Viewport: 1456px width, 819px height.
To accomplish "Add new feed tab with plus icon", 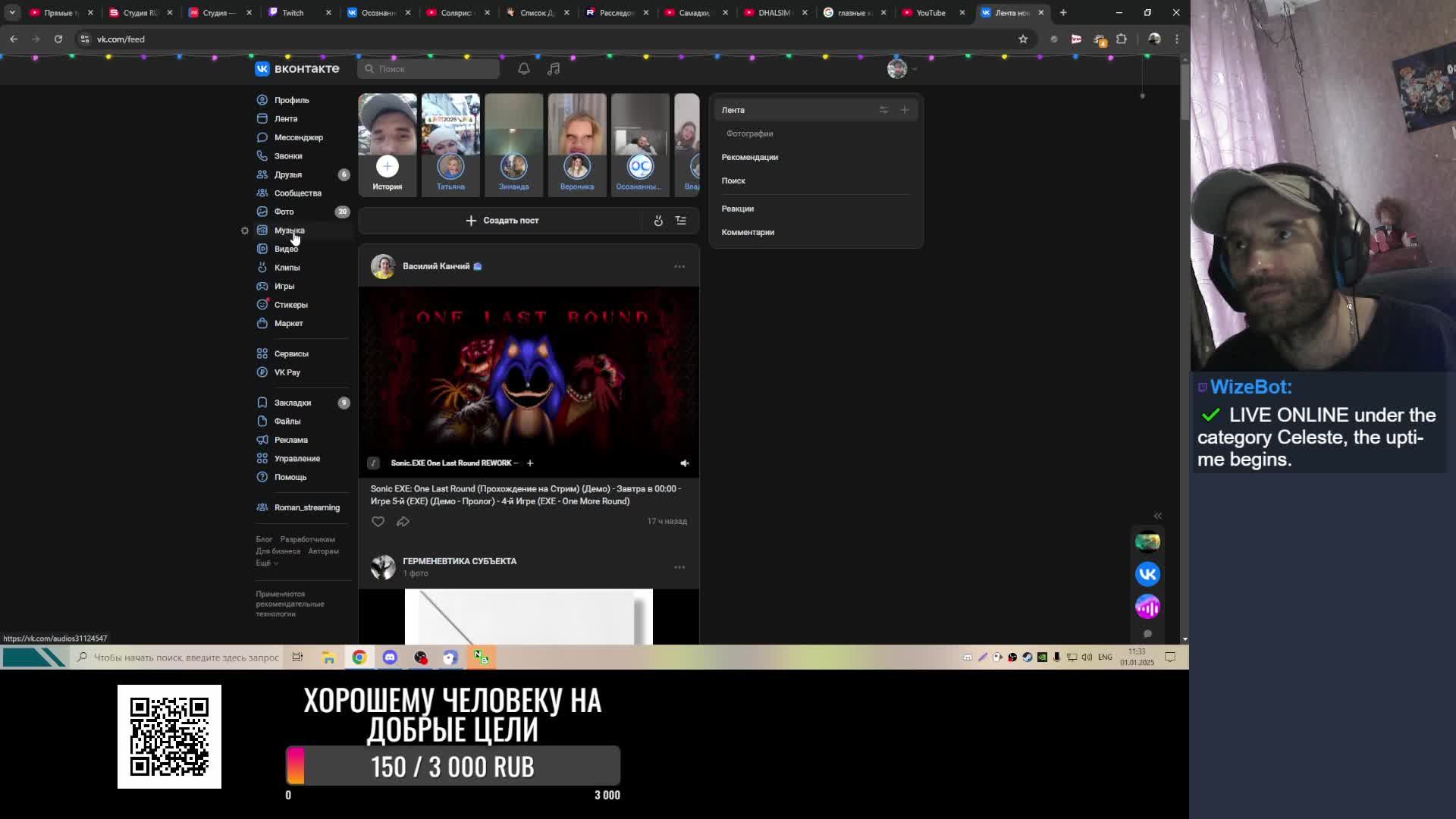I will 905,110.
